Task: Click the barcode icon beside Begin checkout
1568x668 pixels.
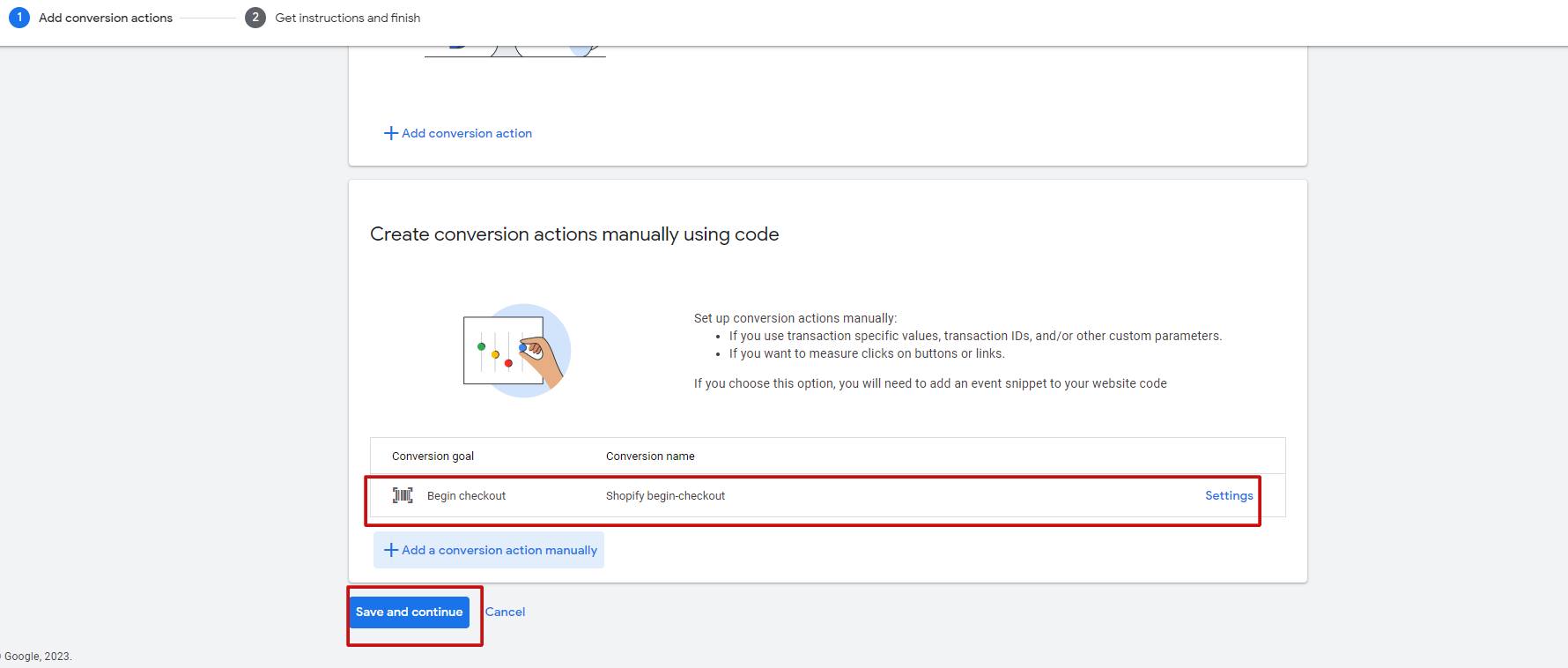Action: coord(403,495)
